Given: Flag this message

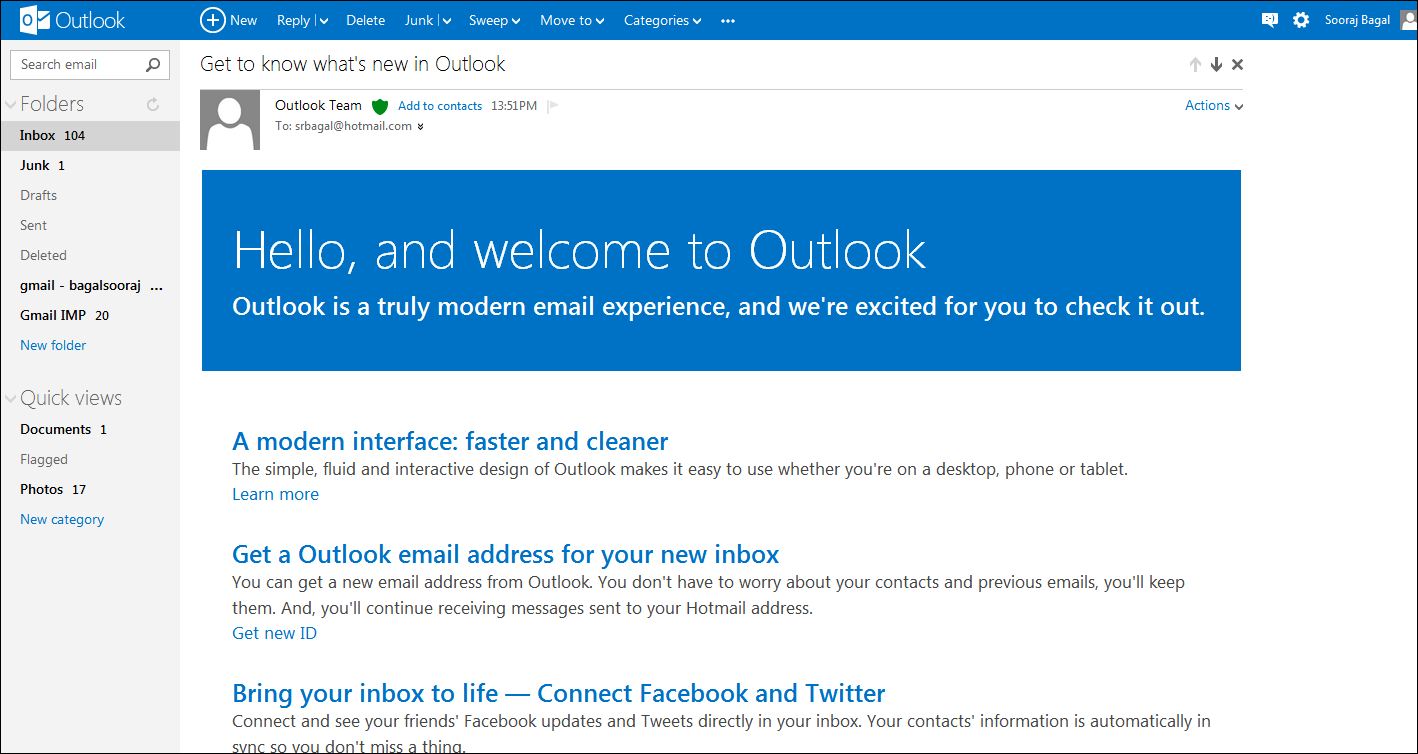Looking at the screenshot, I should coord(553,106).
